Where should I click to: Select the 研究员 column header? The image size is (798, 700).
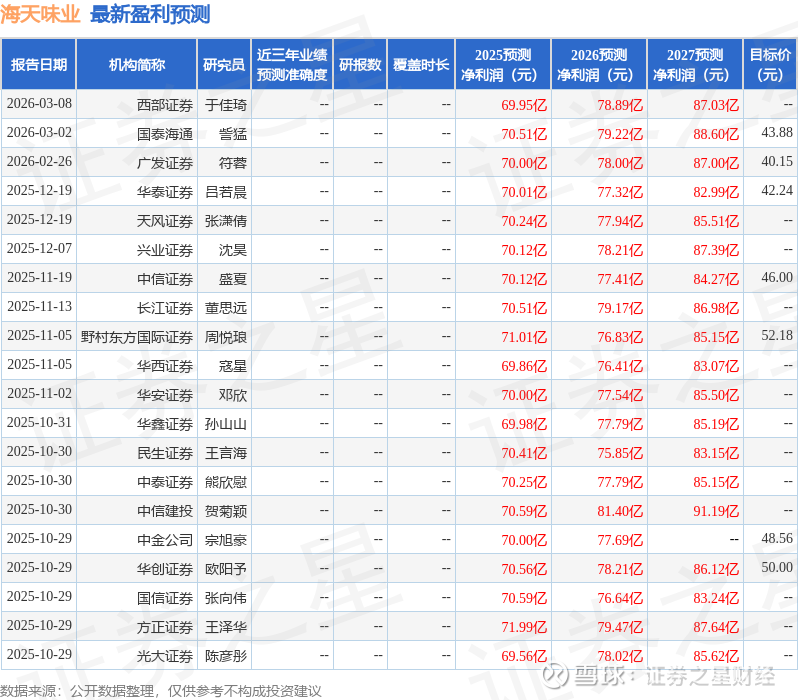(224, 65)
